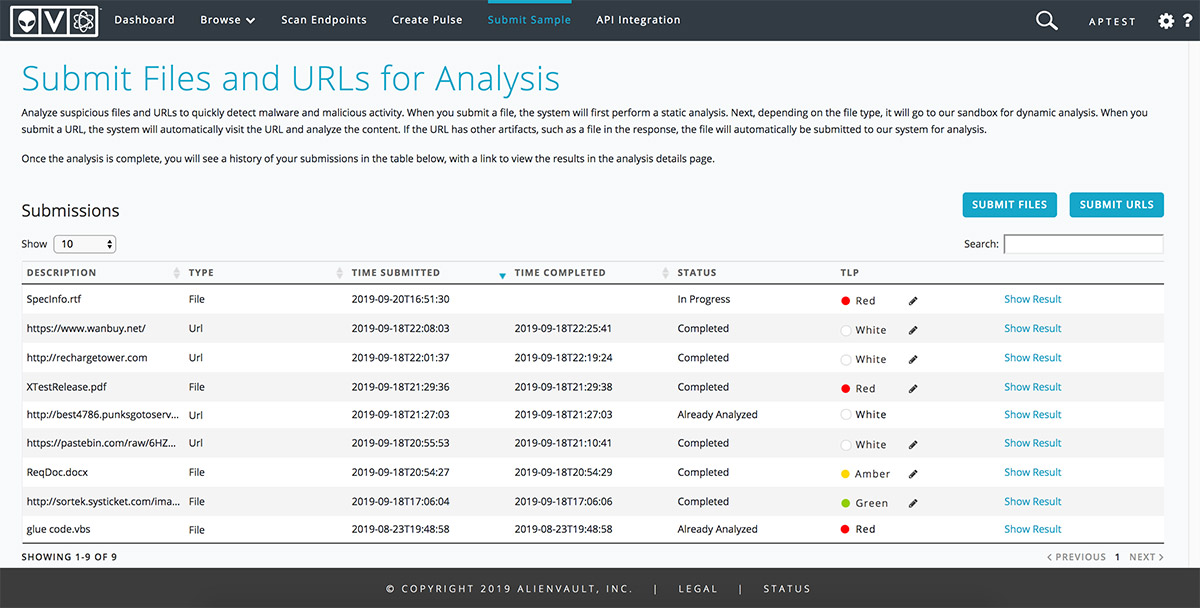The image size is (1200, 608).
Task: Sort by Time Submitted column arrow
Action: (x=502, y=274)
